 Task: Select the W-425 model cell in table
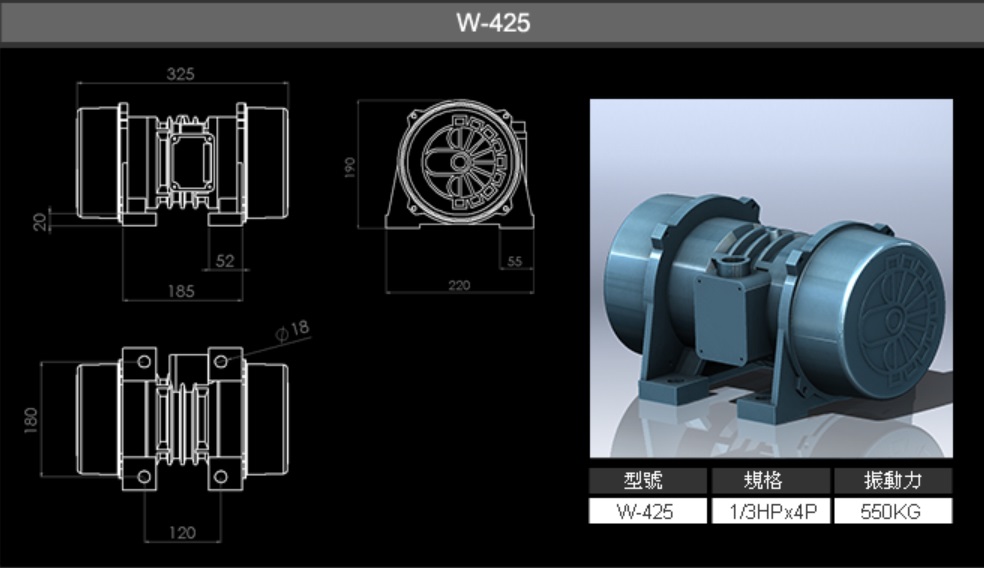[x=648, y=511]
